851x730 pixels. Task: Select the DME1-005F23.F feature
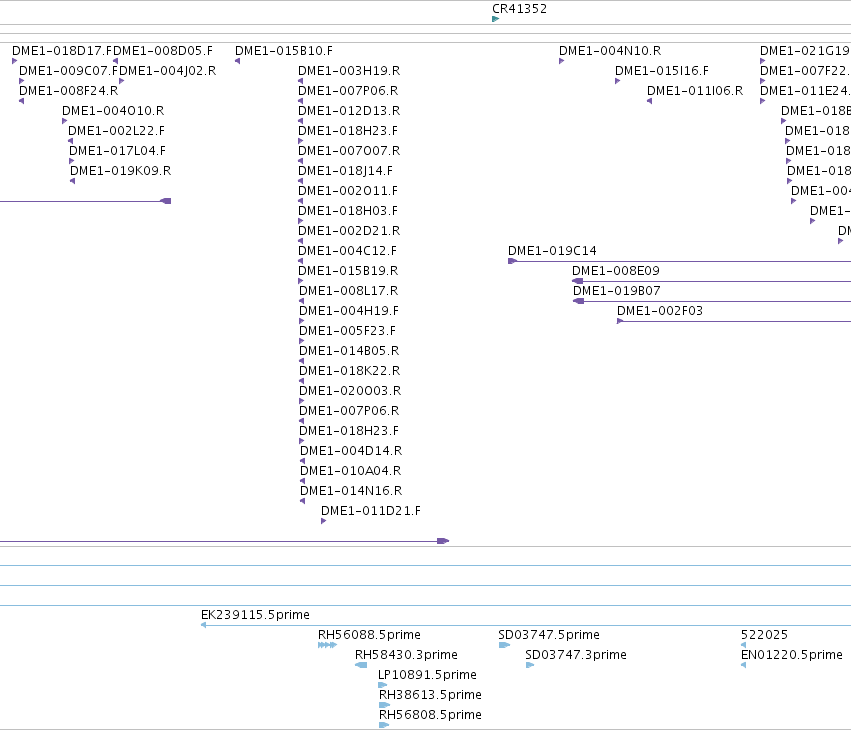click(347, 332)
